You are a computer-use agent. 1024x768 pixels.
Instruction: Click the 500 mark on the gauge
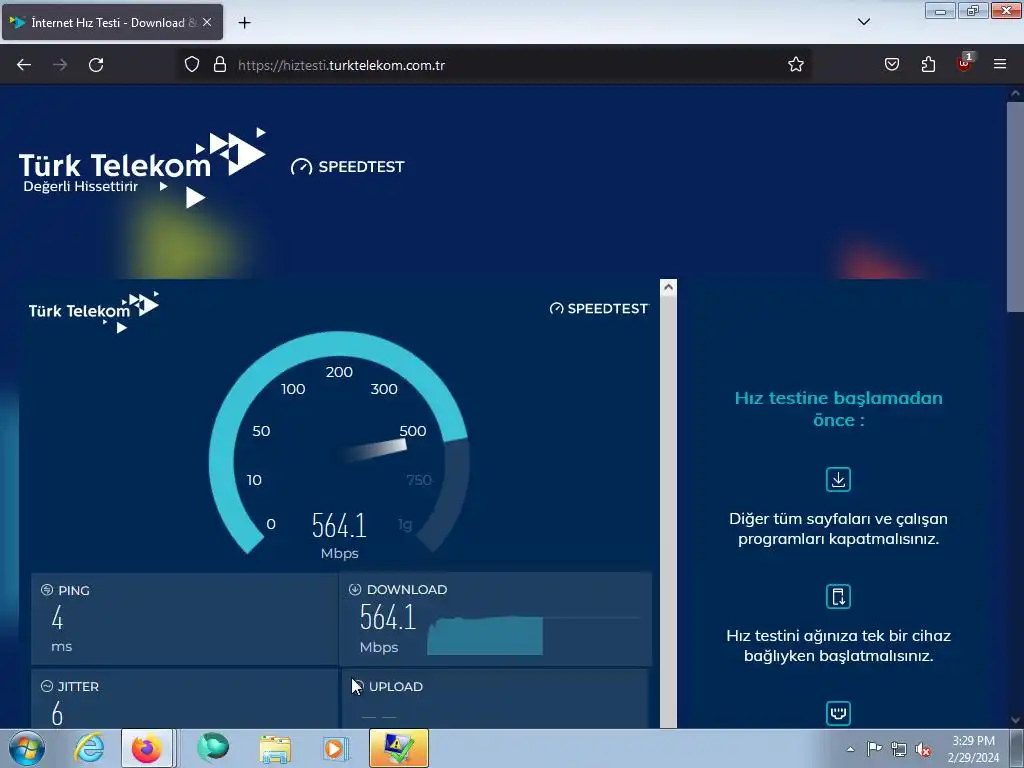[413, 431]
